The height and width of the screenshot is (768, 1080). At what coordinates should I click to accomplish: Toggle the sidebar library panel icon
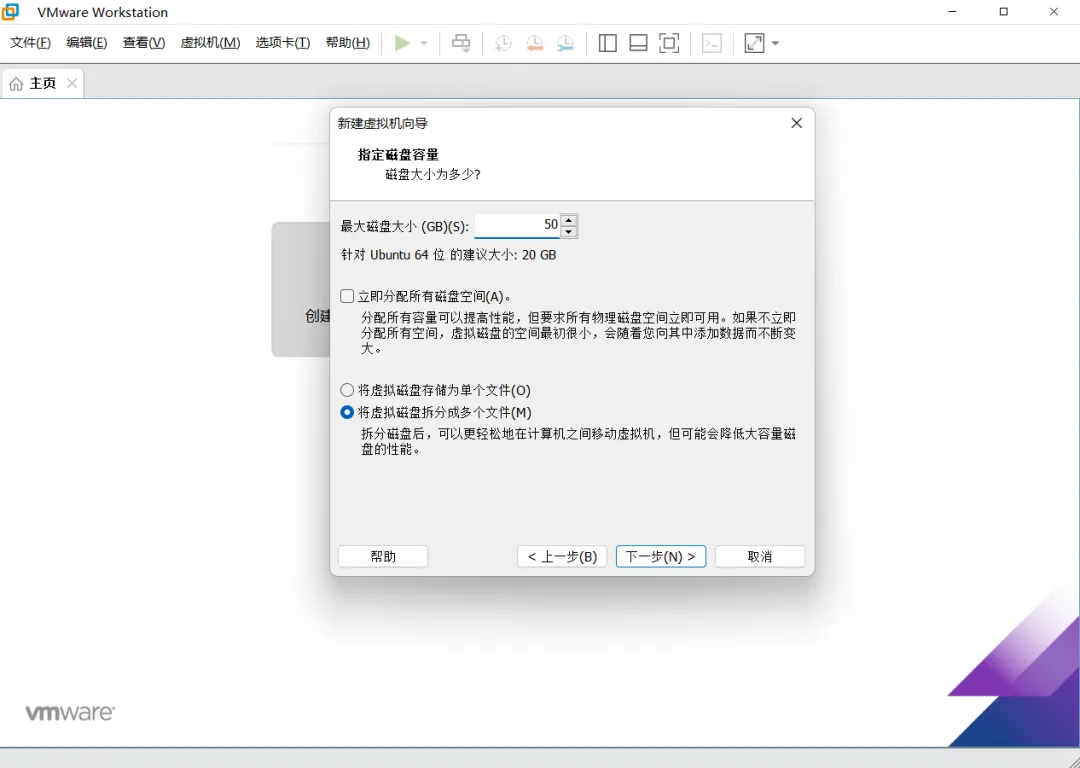(608, 43)
